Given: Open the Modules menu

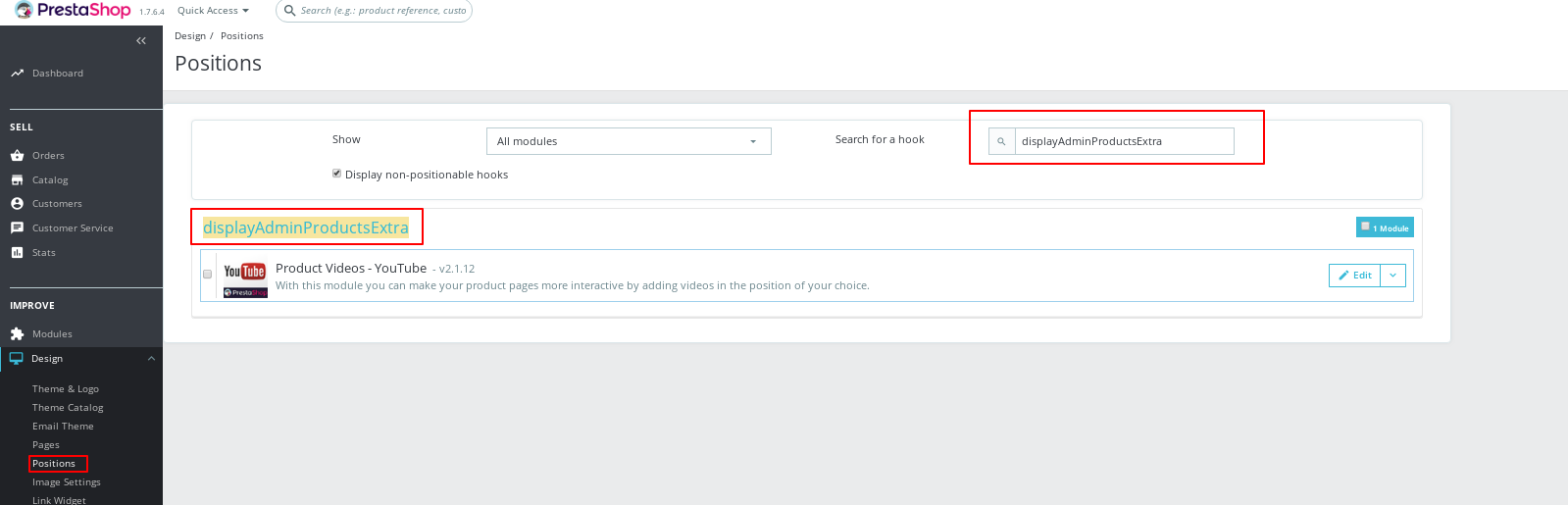Looking at the screenshot, I should click(52, 334).
